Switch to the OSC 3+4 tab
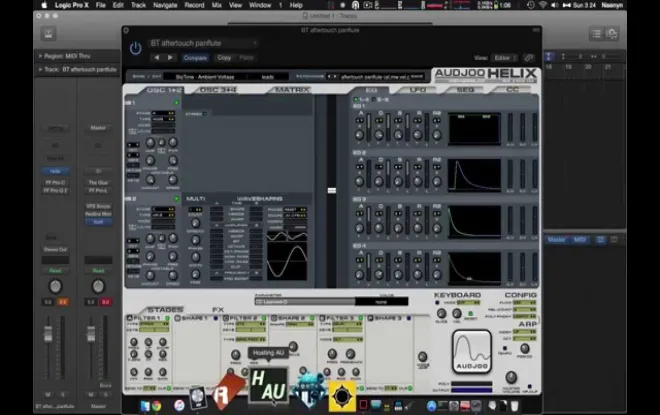This screenshot has width=660, height=415. click(x=218, y=90)
